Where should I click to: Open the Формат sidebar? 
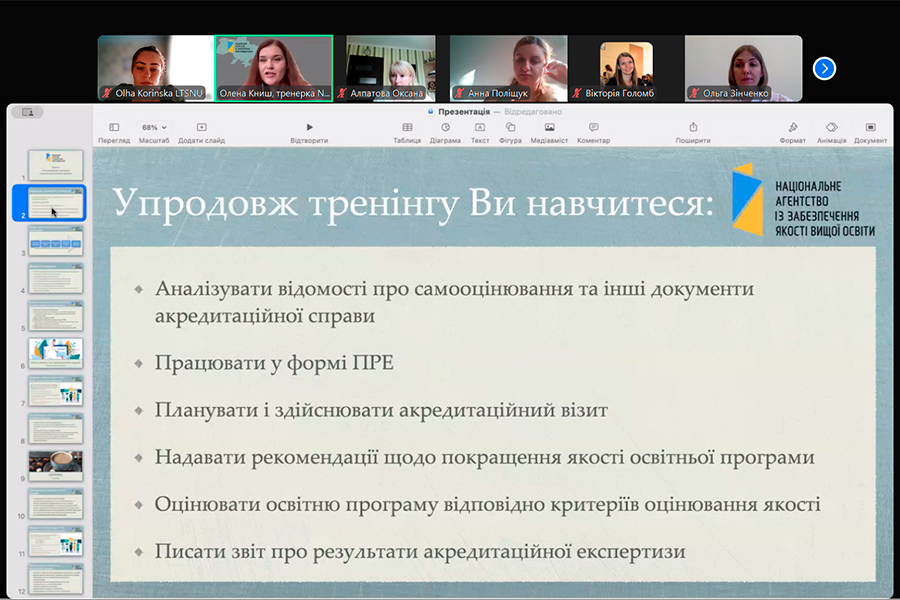click(793, 133)
